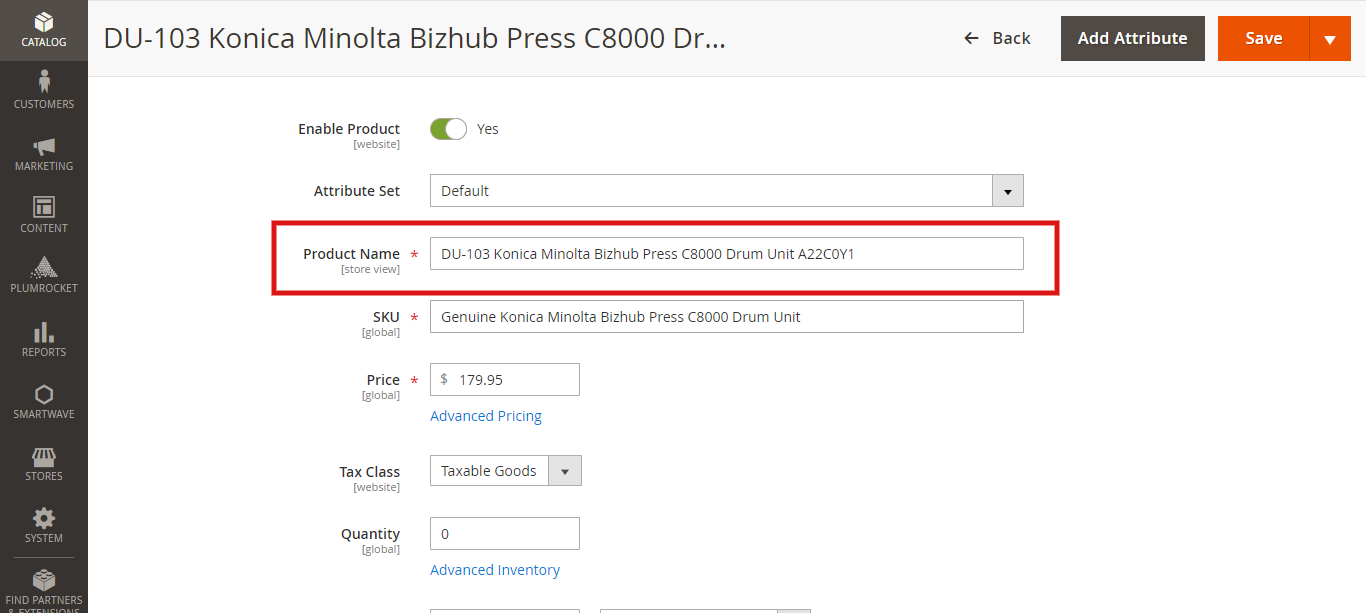The height and width of the screenshot is (613, 1366).
Task: Open the Tax Class dropdown
Action: [x=505, y=471]
